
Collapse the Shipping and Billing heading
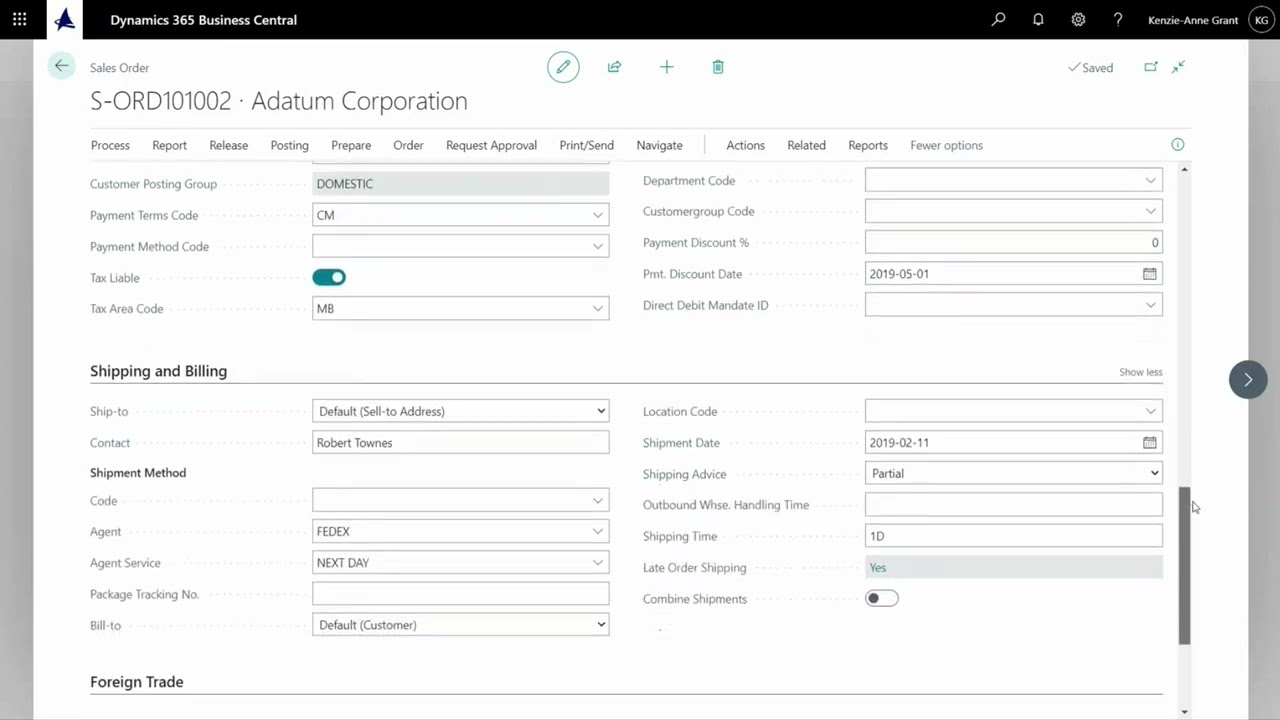158,371
